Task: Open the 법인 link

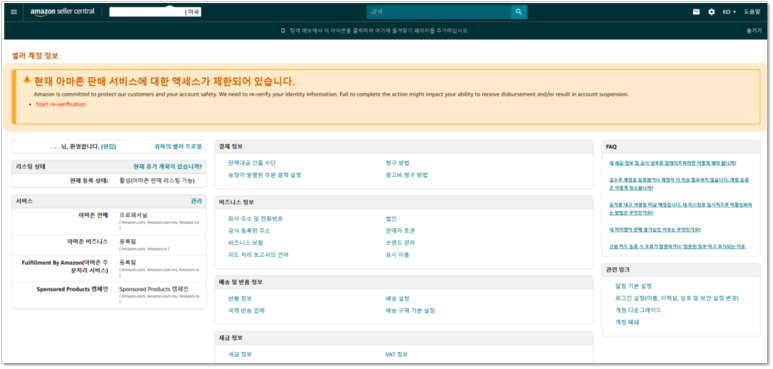Action: pyautogui.click(x=391, y=219)
